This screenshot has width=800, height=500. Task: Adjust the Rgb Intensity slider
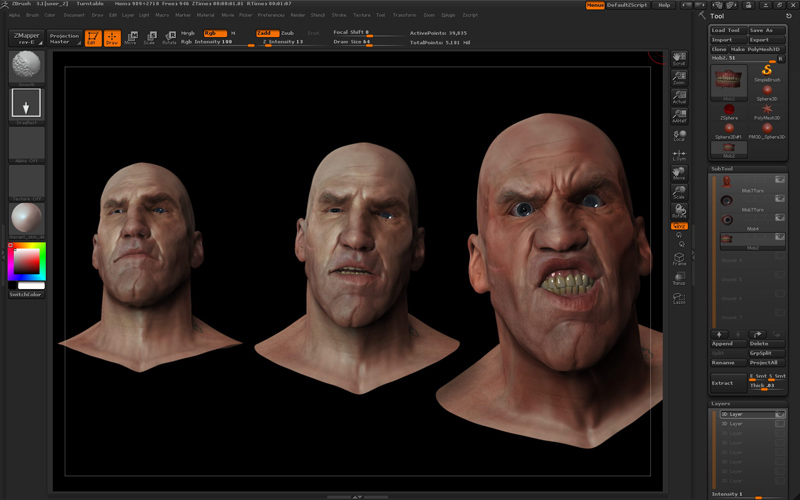[217, 42]
